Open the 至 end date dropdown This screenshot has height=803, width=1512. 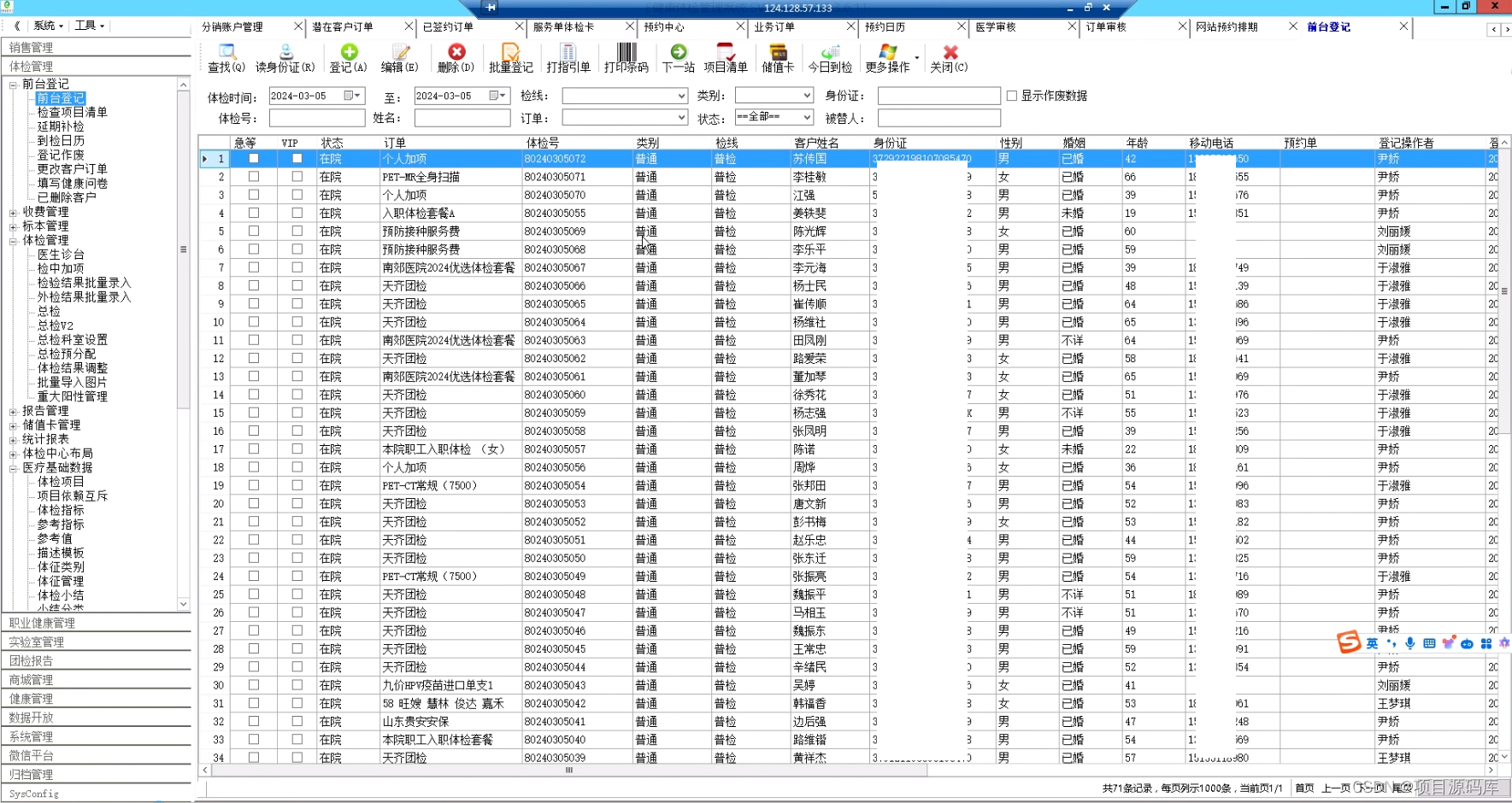(x=503, y=96)
